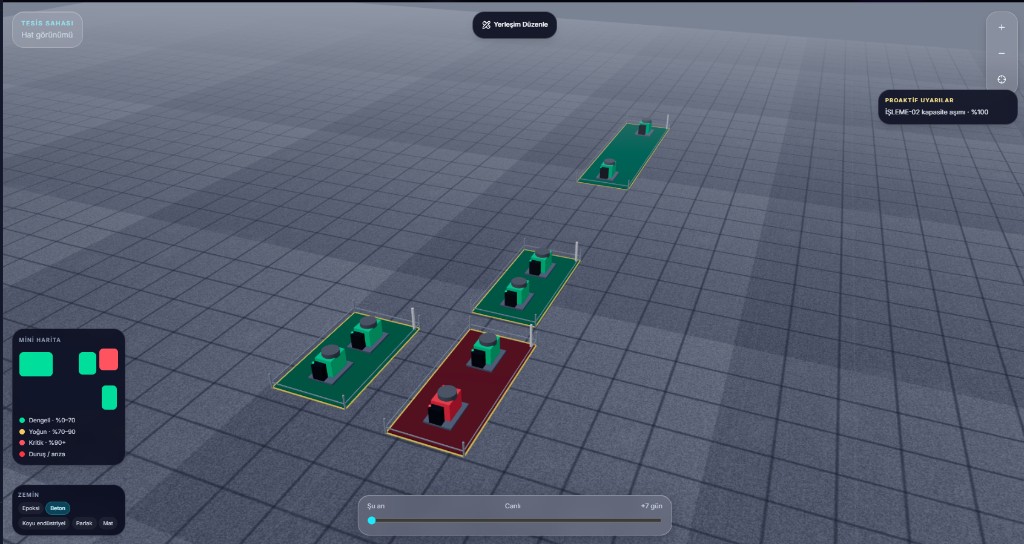Click the Duruş / arıza legend entry
Viewport: 1024px width, 544px height.
point(42,454)
